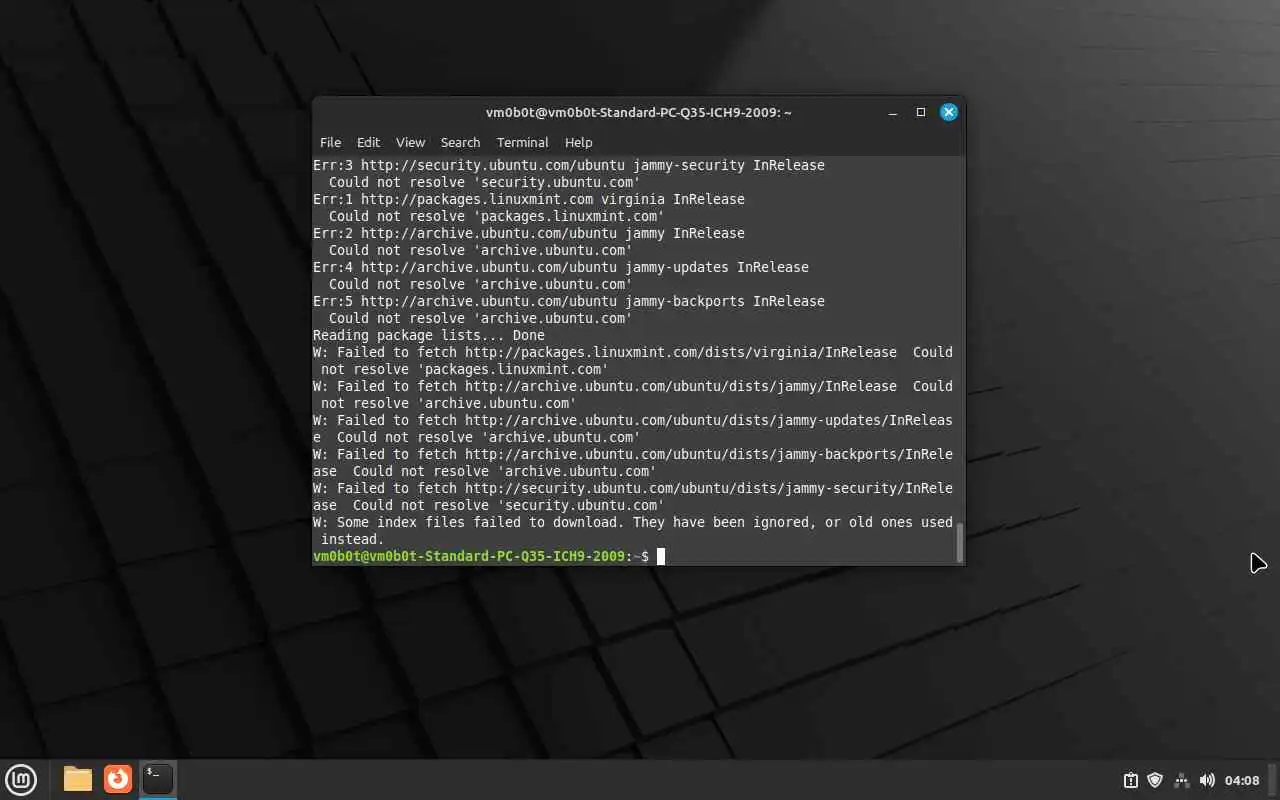This screenshot has width=1280, height=800.
Task: Click the "Could not resolve 'packages.linuxmint.com'" line under Err:1
Action: click(x=497, y=216)
